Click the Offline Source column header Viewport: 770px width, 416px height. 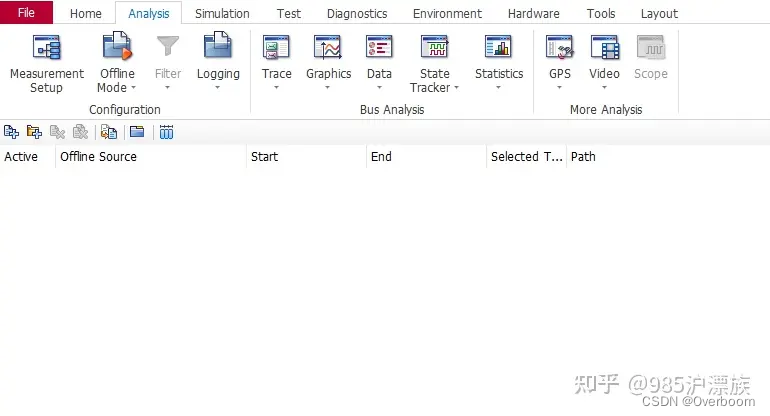pyautogui.click(x=151, y=157)
